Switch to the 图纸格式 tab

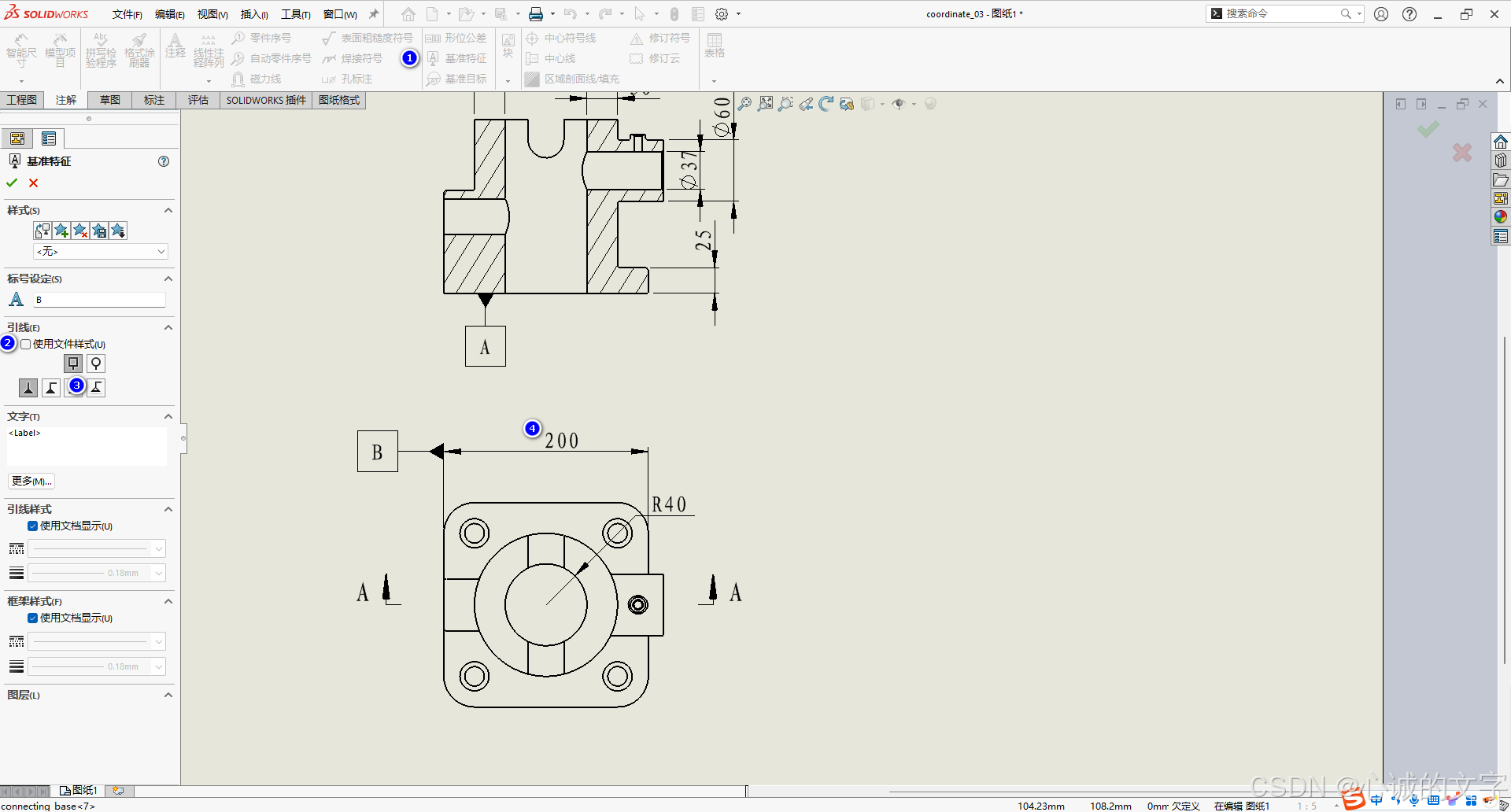(x=339, y=100)
